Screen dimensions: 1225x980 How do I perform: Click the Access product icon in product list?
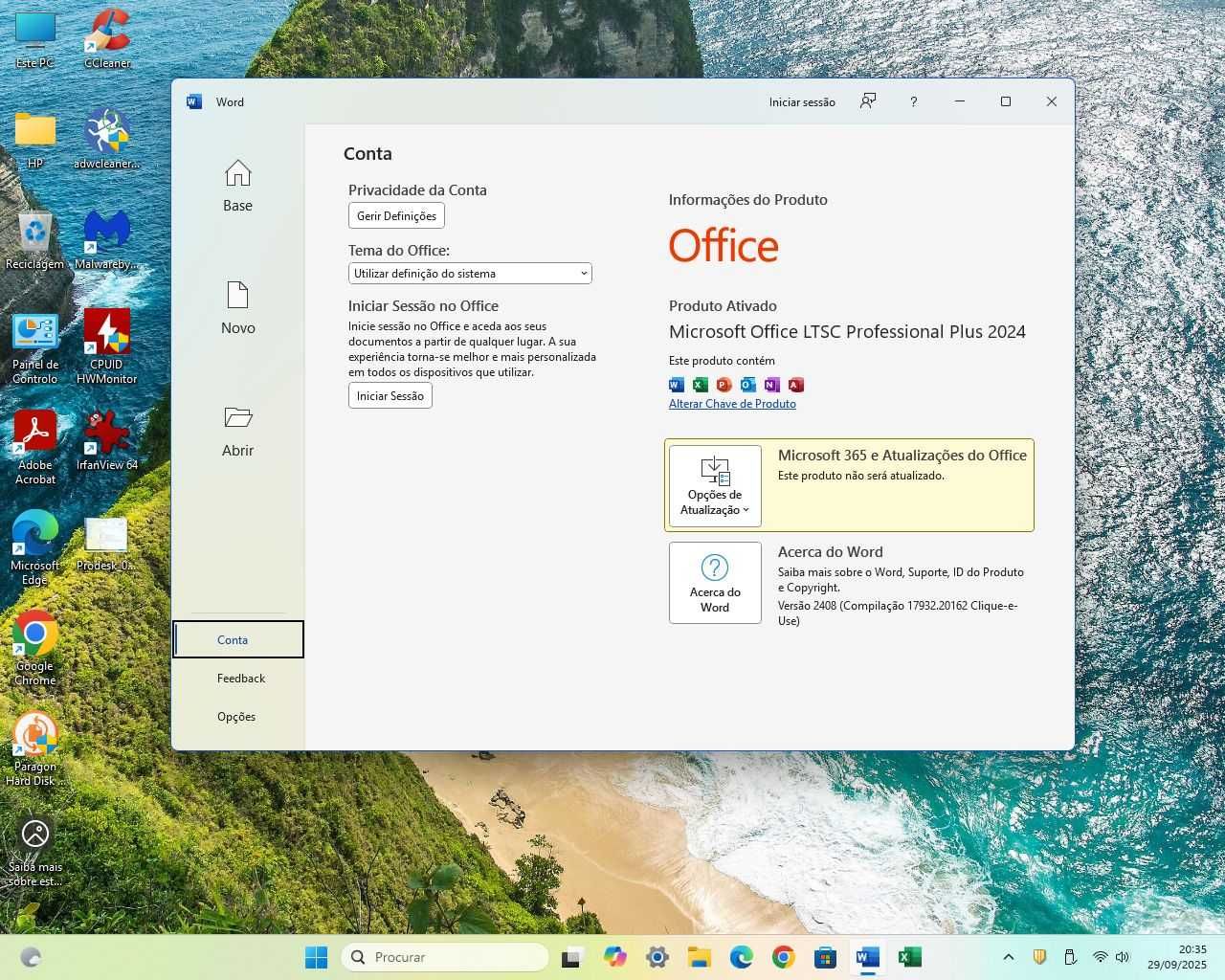[796, 385]
